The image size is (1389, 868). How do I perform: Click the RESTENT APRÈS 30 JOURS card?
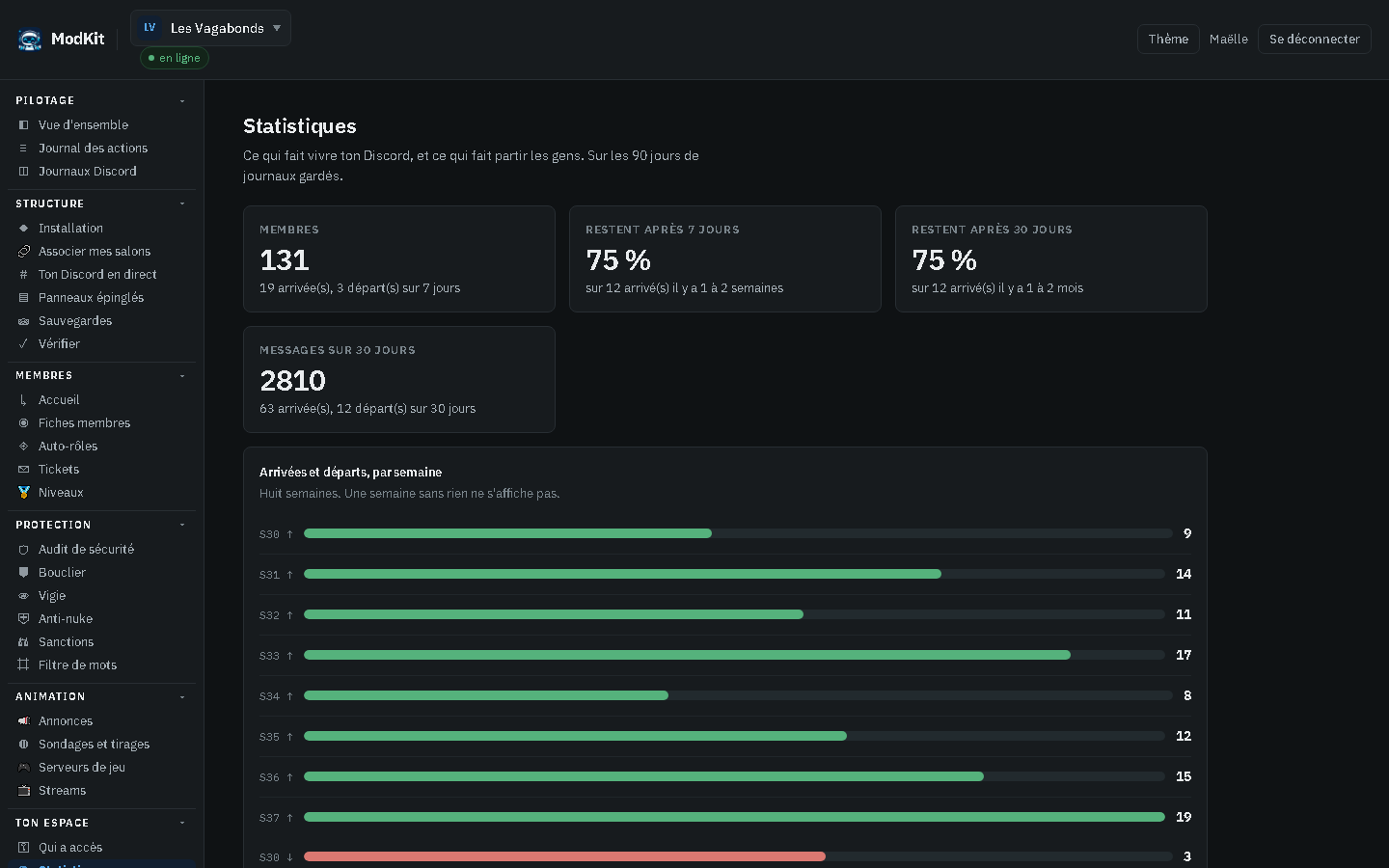(x=1051, y=258)
